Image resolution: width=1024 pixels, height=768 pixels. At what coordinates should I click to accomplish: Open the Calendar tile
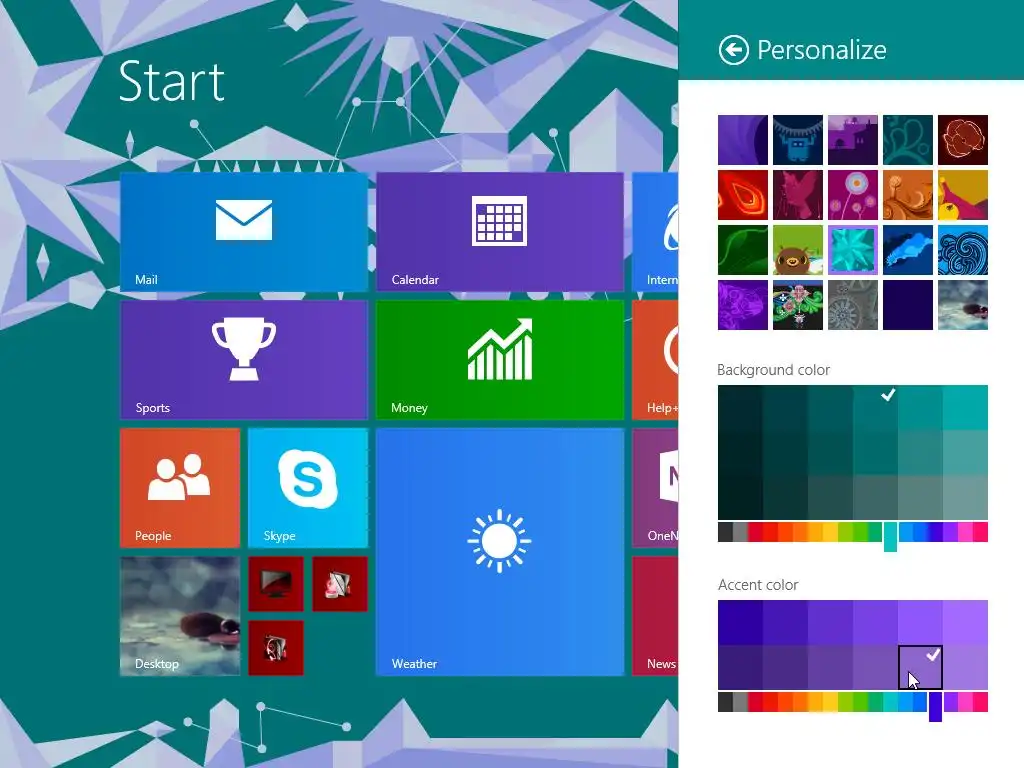(500, 232)
